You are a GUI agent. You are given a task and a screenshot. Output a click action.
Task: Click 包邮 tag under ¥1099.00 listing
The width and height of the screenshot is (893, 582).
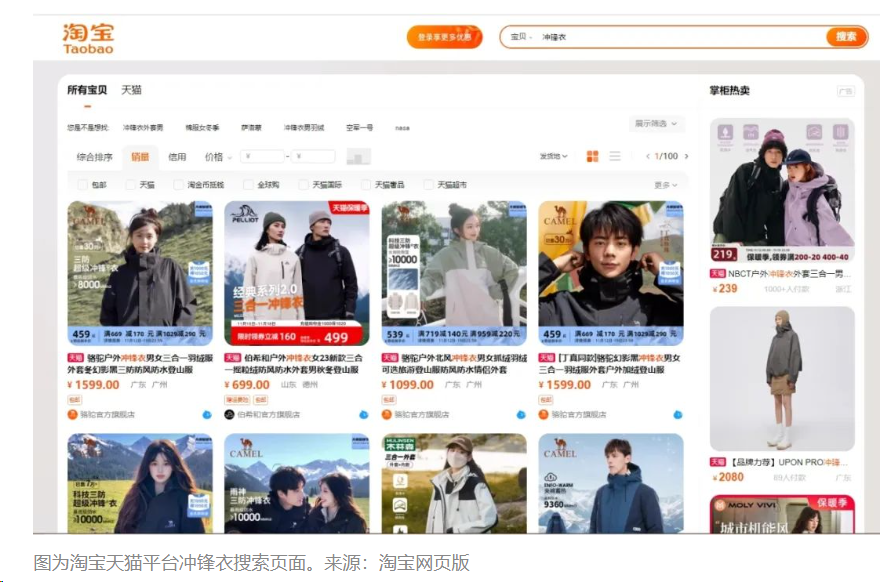(x=388, y=400)
